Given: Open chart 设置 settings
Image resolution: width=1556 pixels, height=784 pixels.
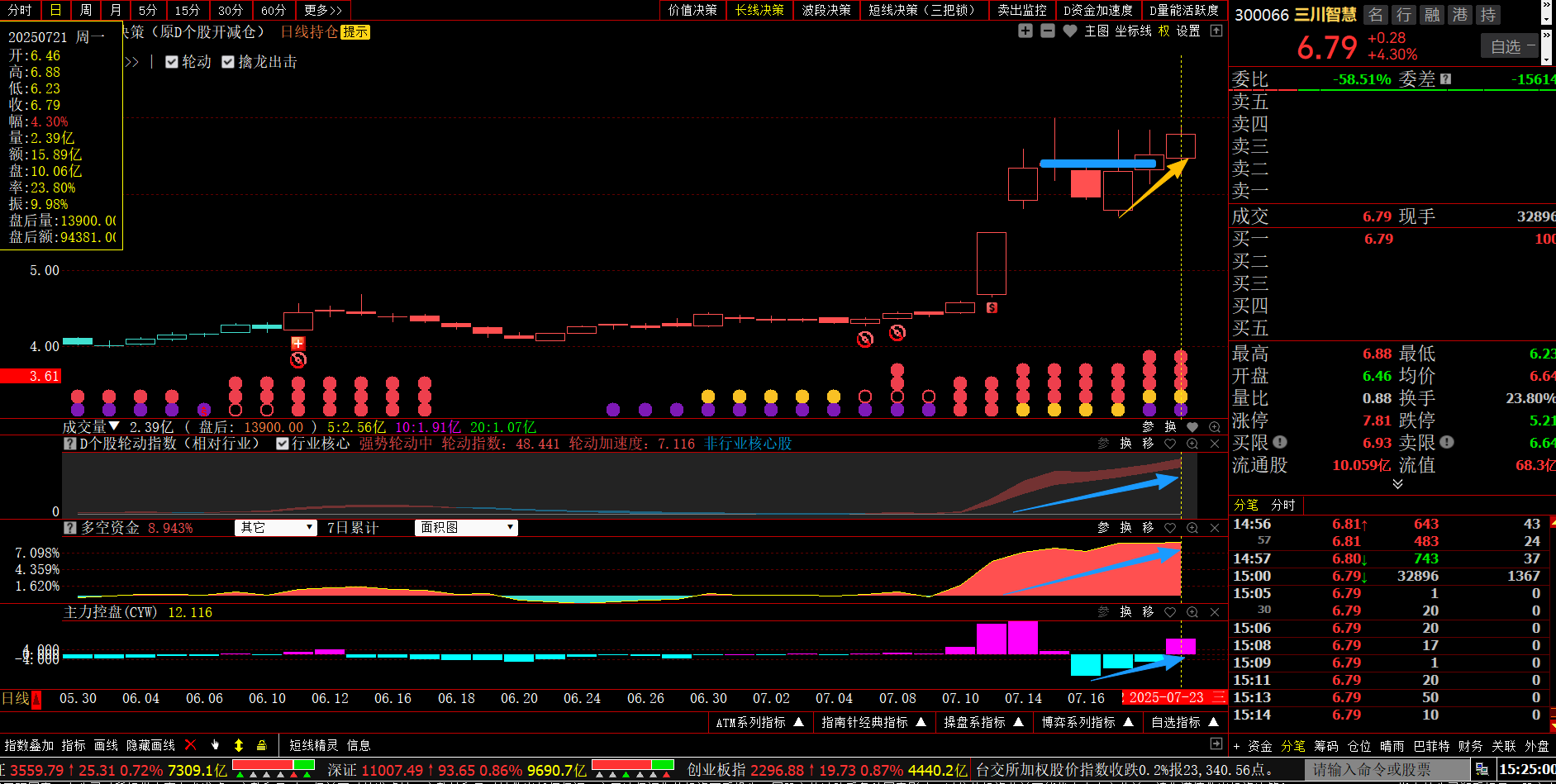Looking at the screenshot, I should pyautogui.click(x=1188, y=31).
